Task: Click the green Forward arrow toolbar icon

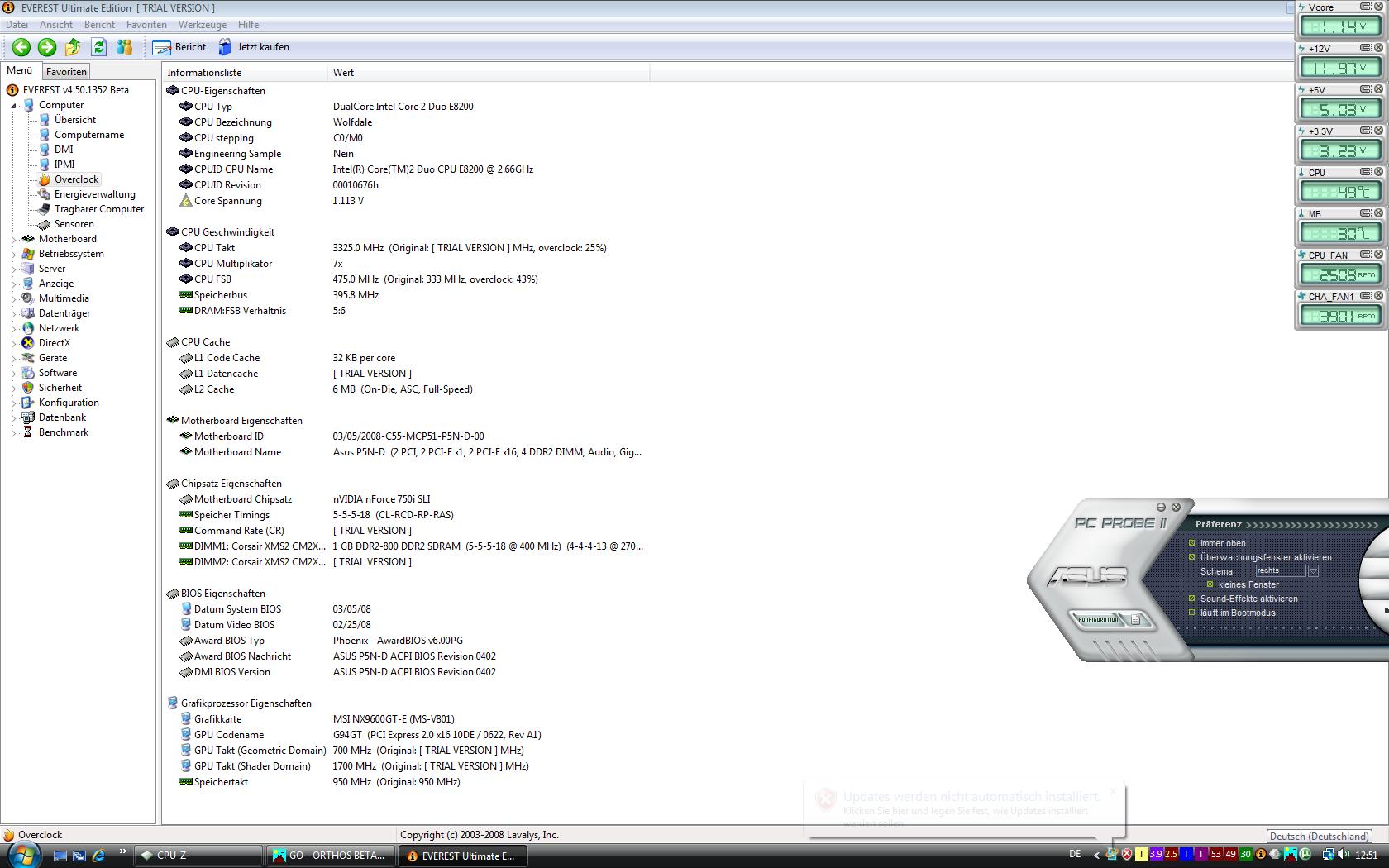Action: [47, 47]
